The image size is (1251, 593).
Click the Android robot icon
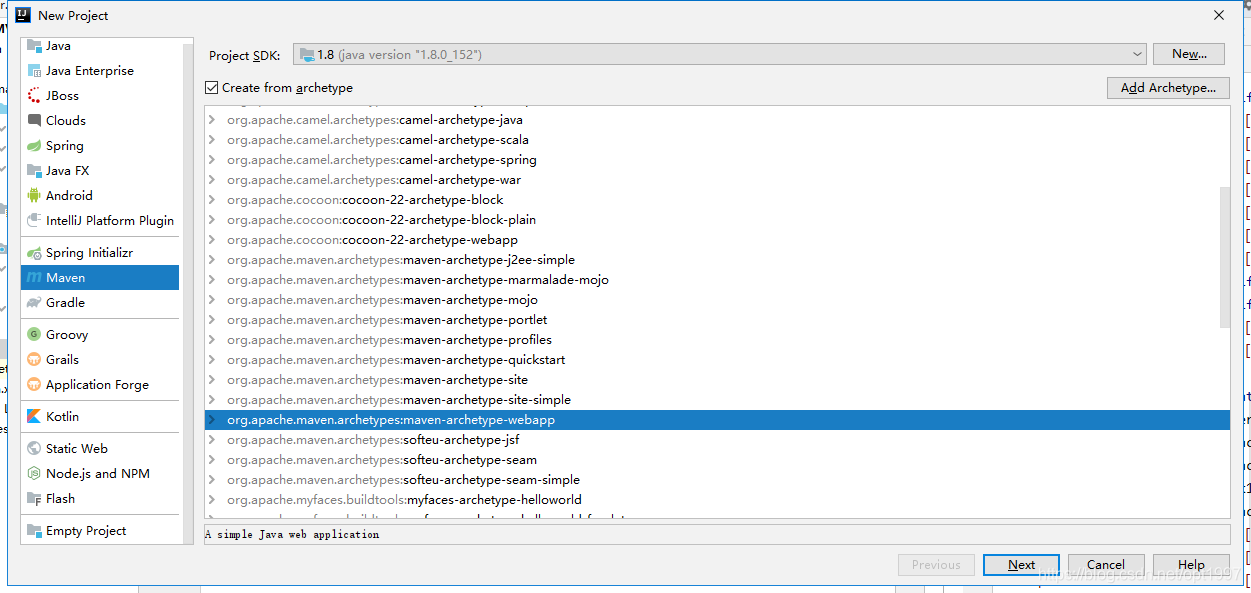pos(34,196)
